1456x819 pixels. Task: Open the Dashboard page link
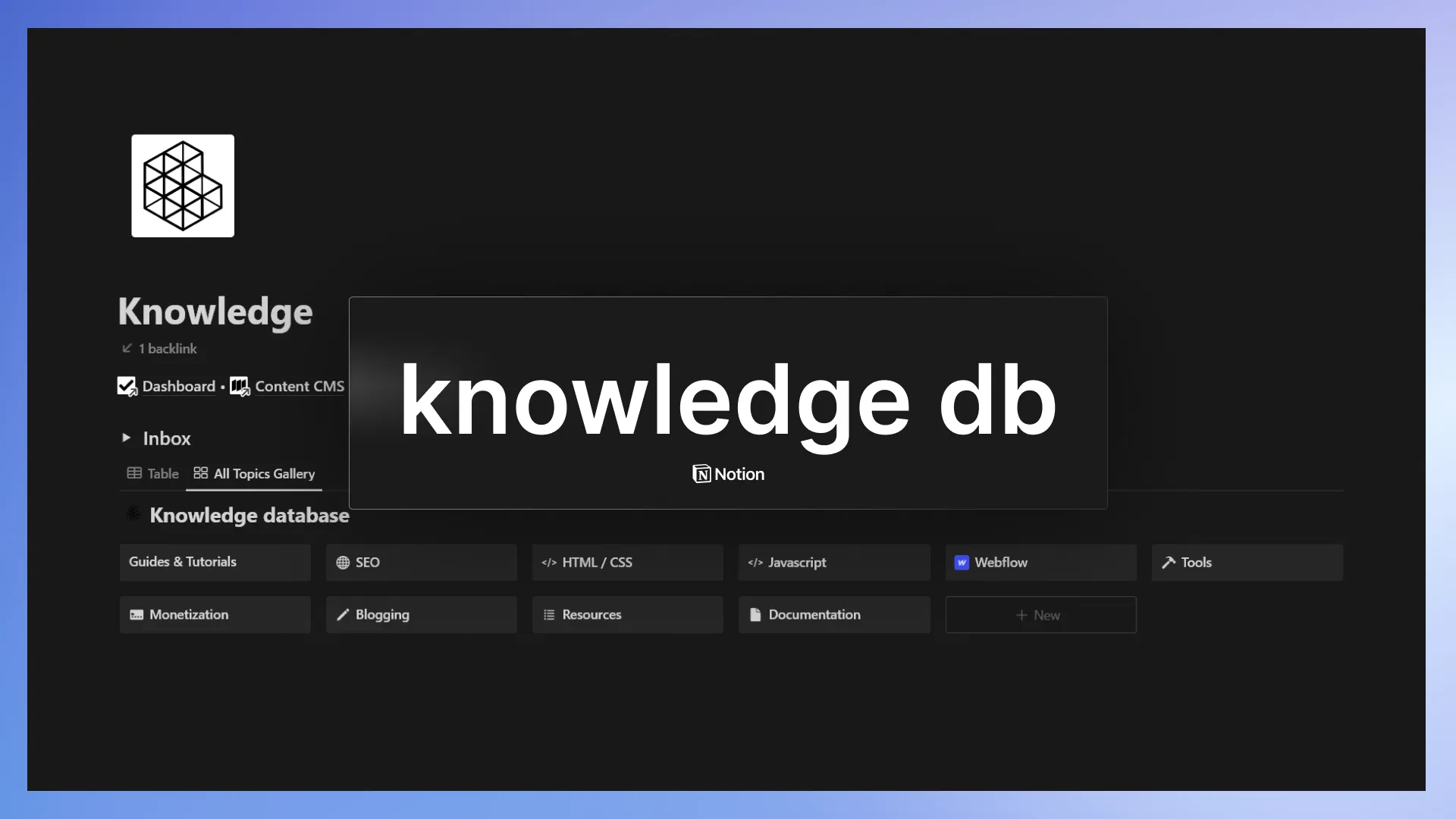(178, 386)
